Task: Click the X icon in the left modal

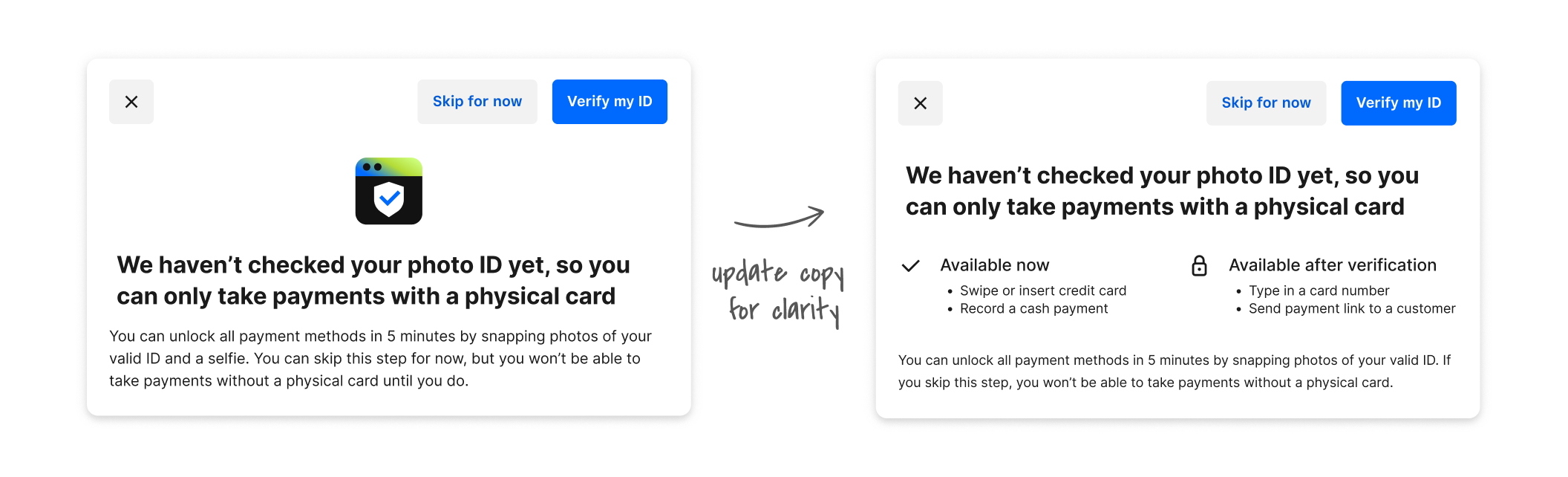Action: [x=131, y=102]
